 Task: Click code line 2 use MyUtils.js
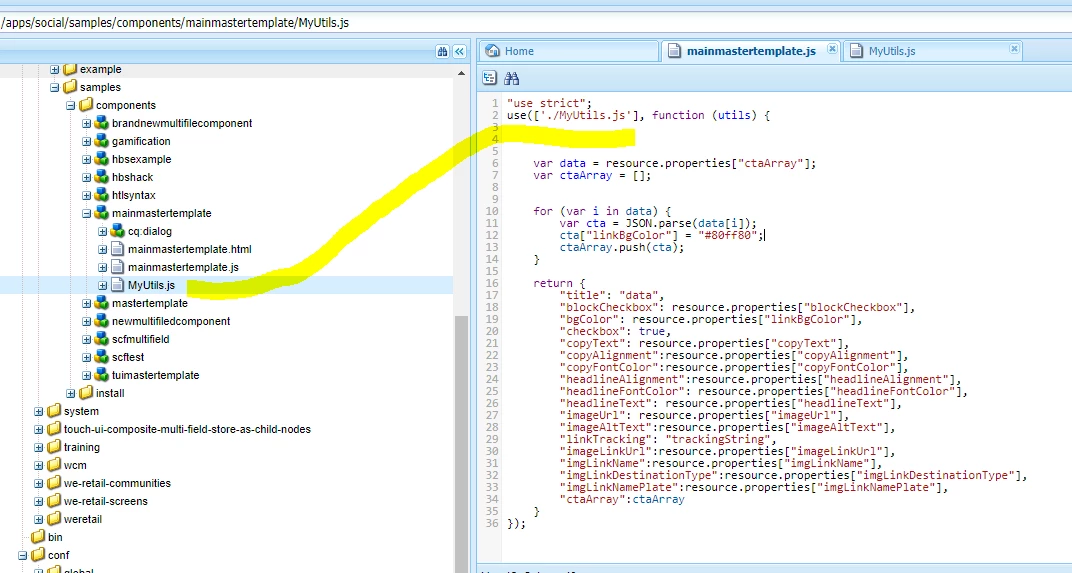click(x=638, y=116)
